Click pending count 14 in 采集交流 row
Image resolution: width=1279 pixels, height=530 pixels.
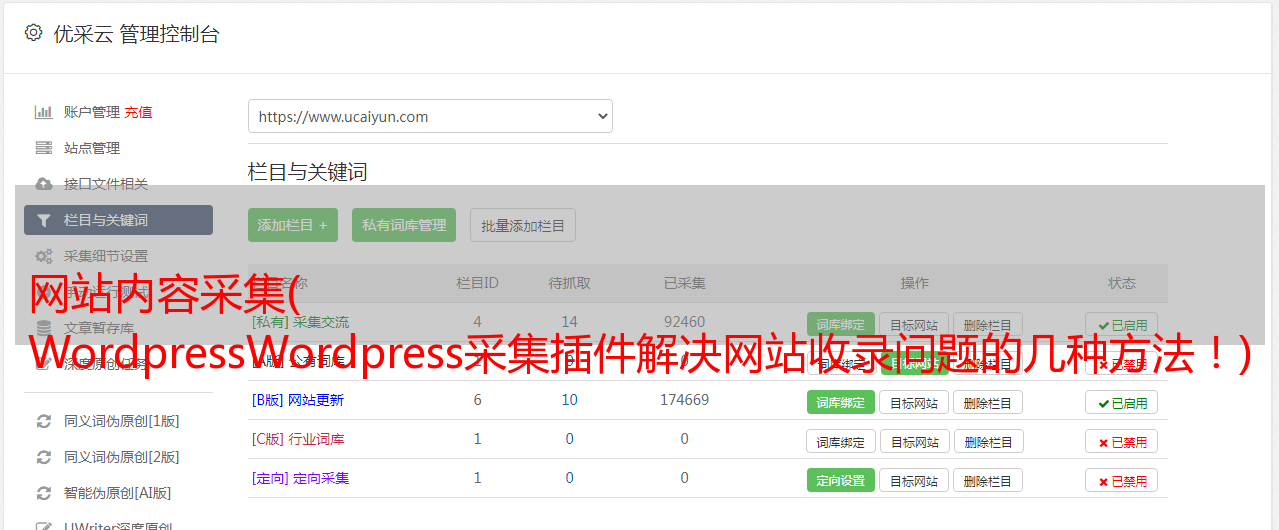pos(570,322)
